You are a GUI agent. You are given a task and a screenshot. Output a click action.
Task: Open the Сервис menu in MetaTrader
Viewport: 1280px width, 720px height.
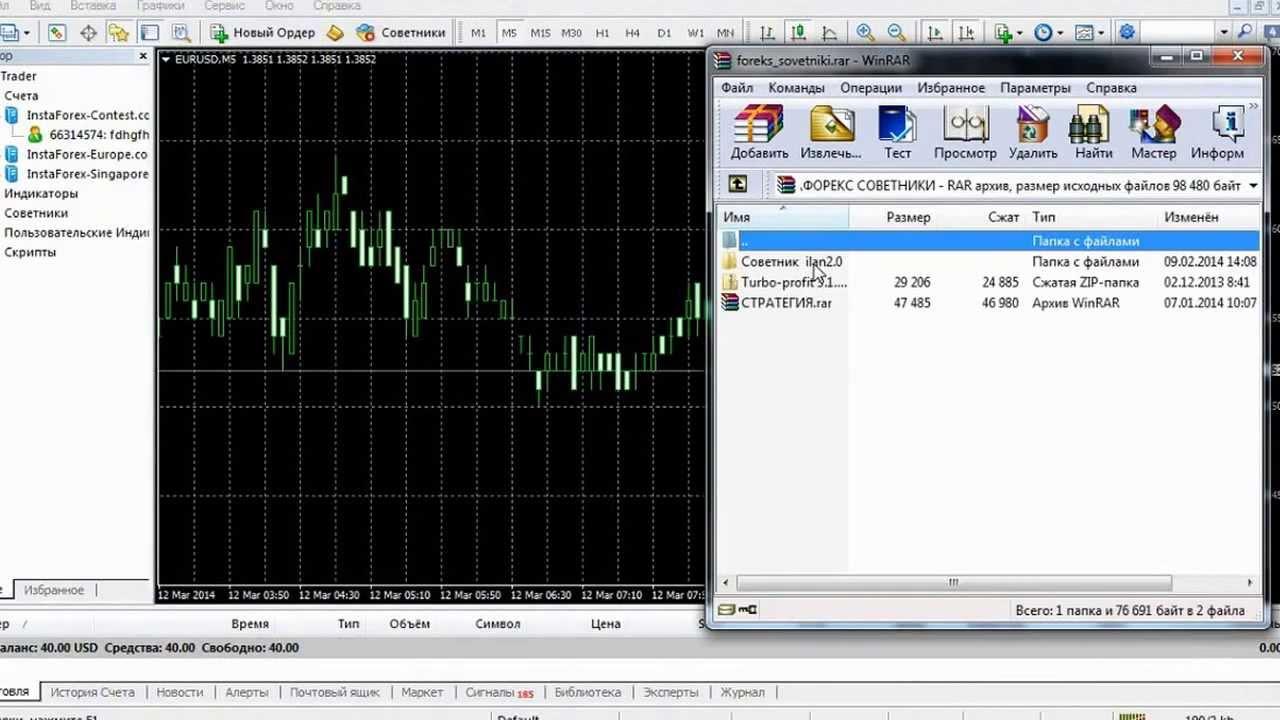(x=224, y=6)
